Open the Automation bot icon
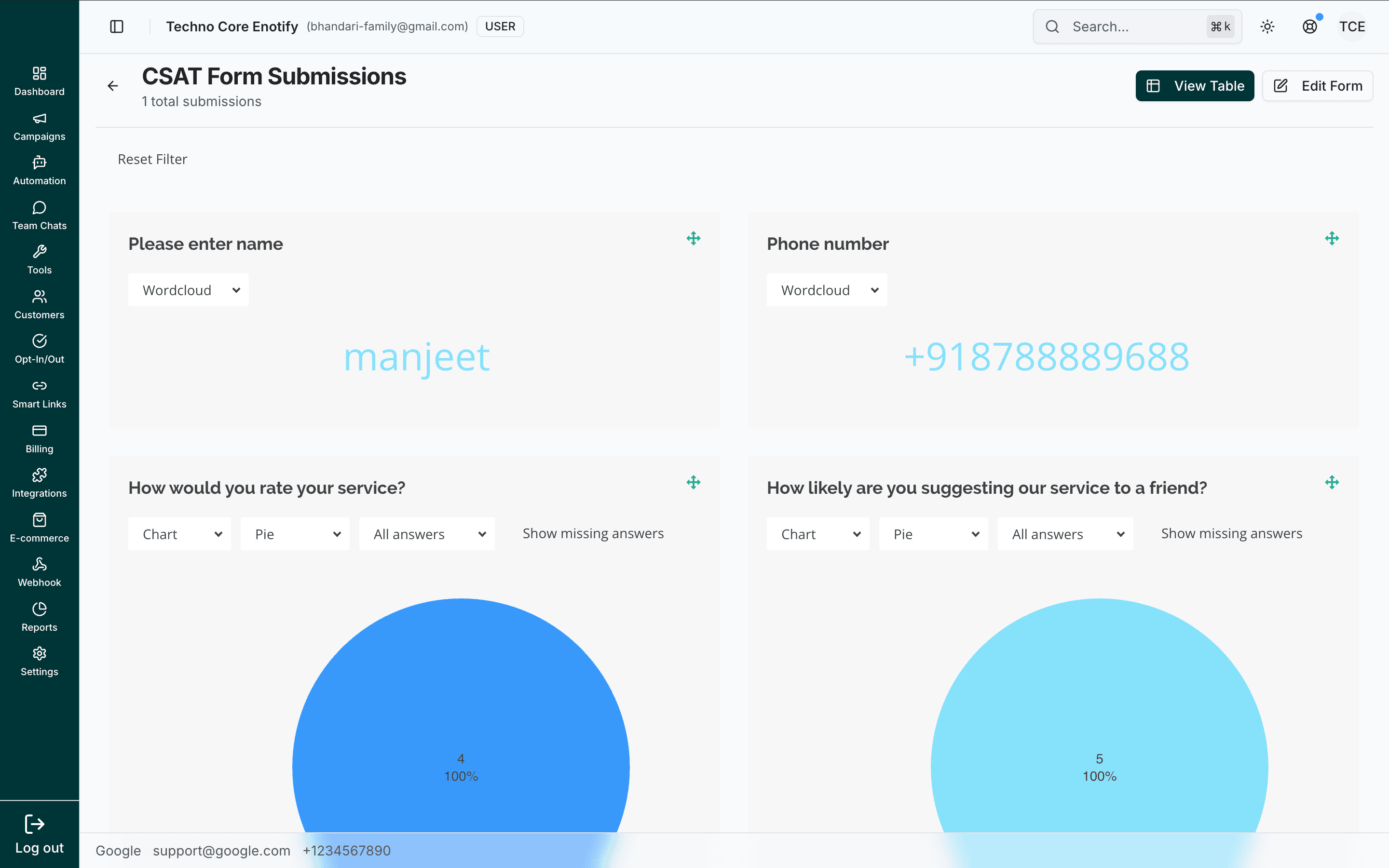Screen dimensions: 1389x868 (x=39, y=163)
